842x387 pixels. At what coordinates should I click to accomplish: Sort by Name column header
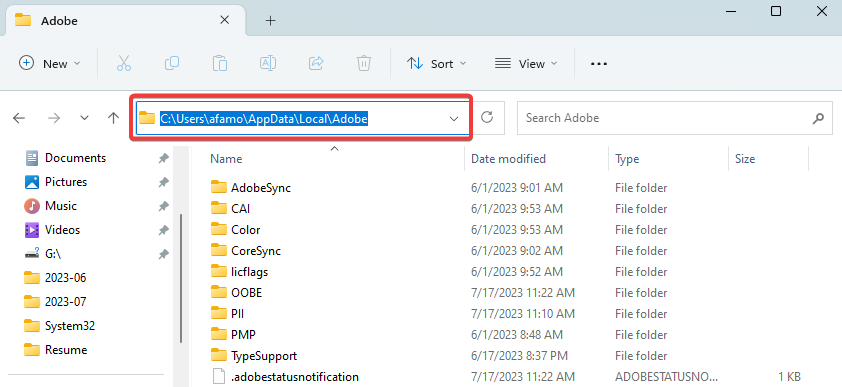point(226,159)
